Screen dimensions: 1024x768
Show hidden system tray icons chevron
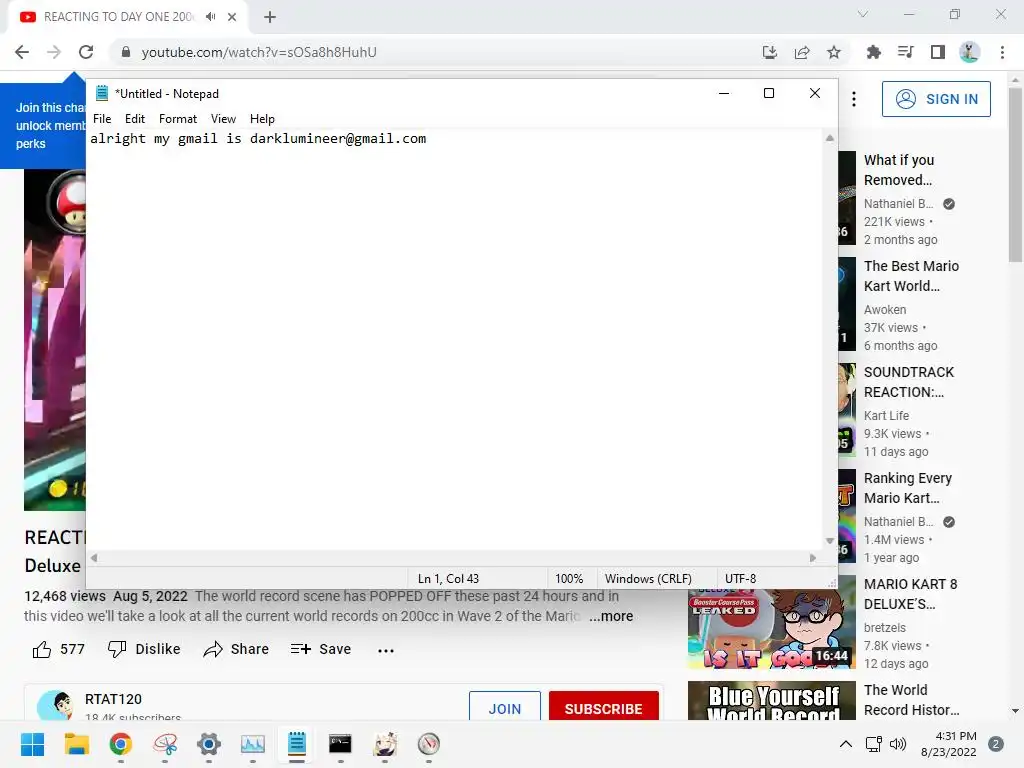pos(845,744)
